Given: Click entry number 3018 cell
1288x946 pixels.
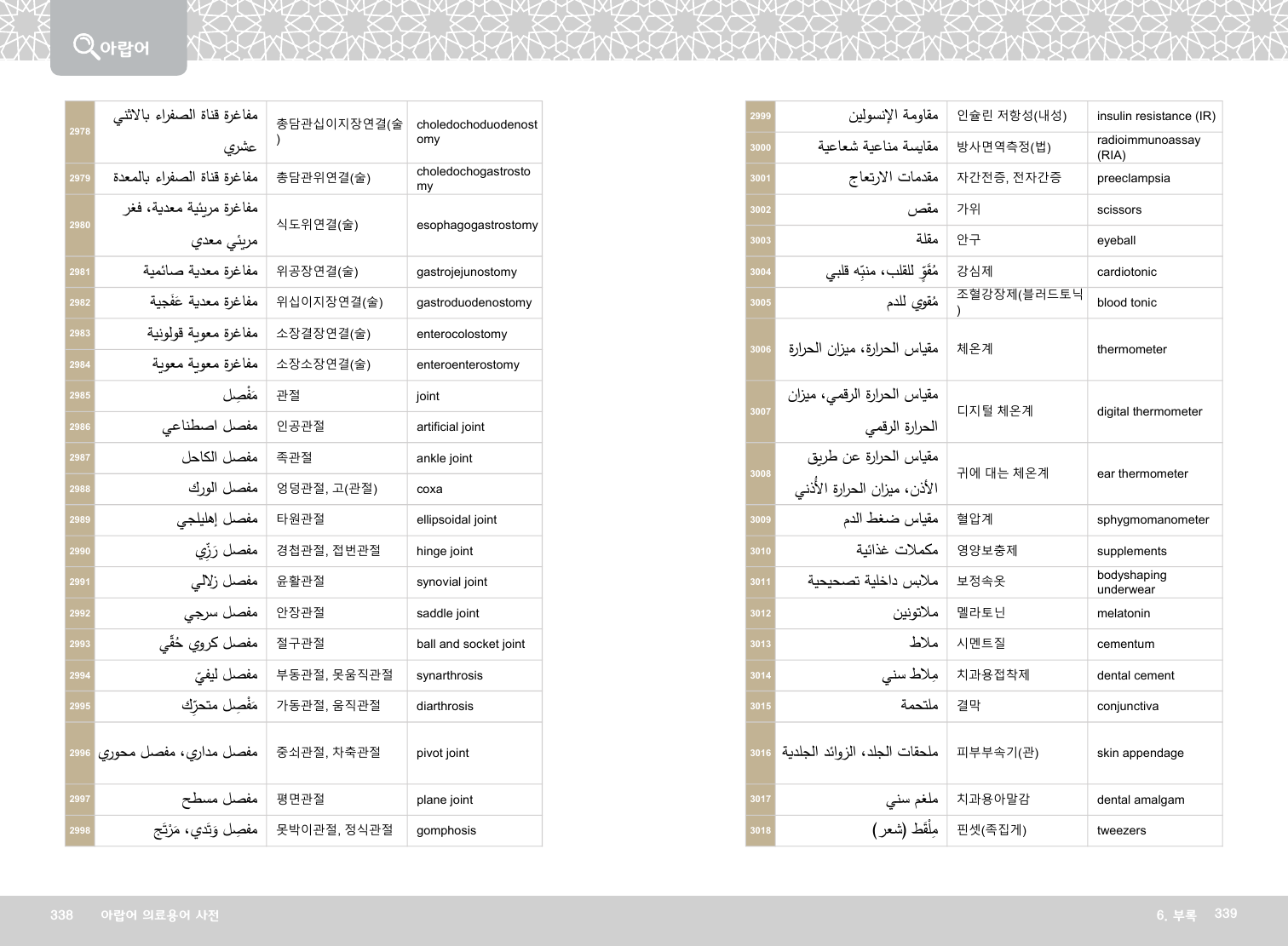Looking at the screenshot, I should point(760,831).
